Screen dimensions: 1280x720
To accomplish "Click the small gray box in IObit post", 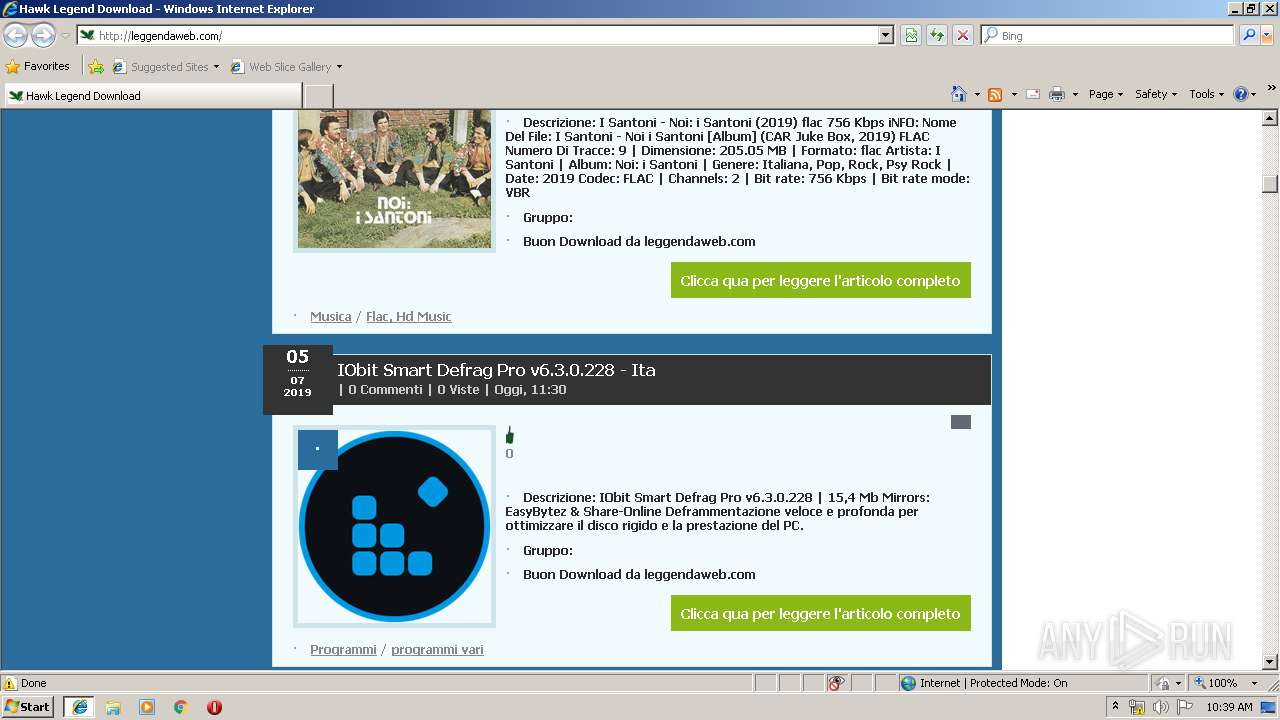I will click(x=961, y=422).
